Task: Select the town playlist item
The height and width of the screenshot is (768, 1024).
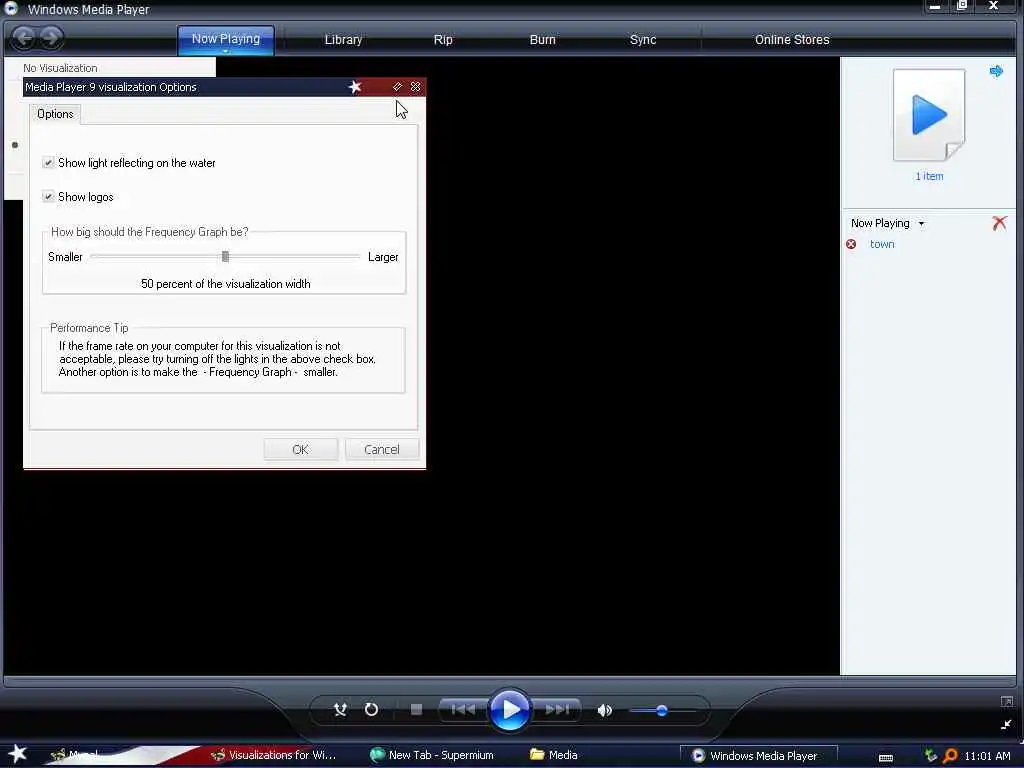Action: click(882, 244)
